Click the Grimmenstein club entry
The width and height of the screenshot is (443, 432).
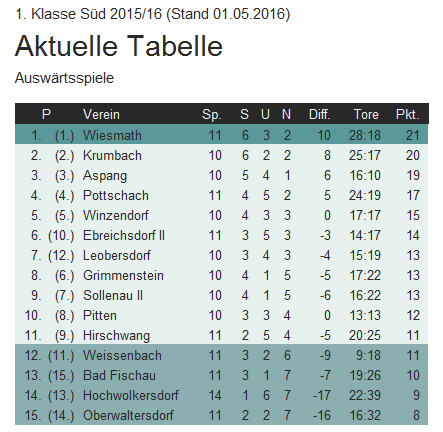pos(123,275)
